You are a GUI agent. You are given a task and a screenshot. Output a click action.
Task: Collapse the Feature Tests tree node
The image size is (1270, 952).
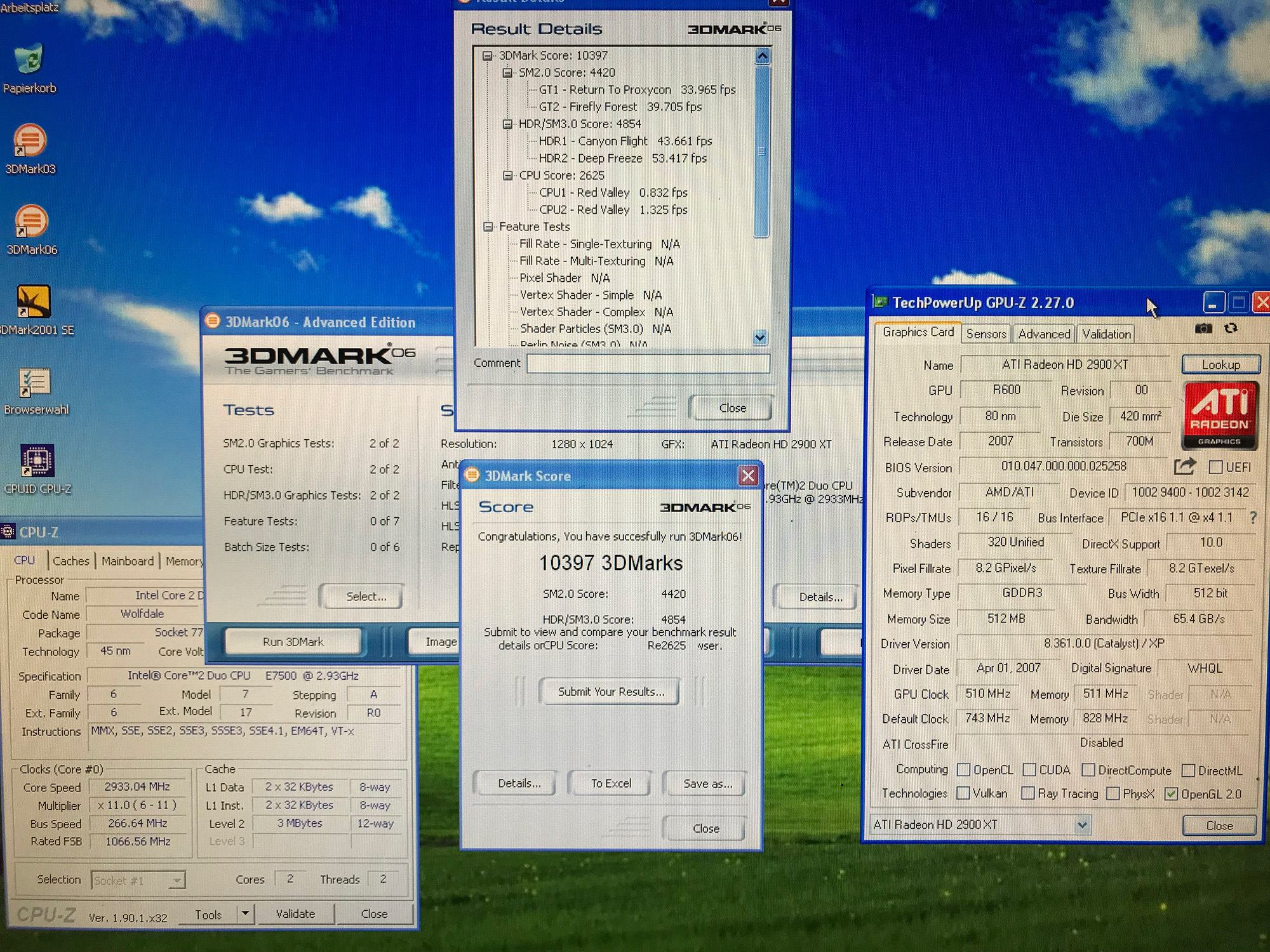(x=488, y=227)
